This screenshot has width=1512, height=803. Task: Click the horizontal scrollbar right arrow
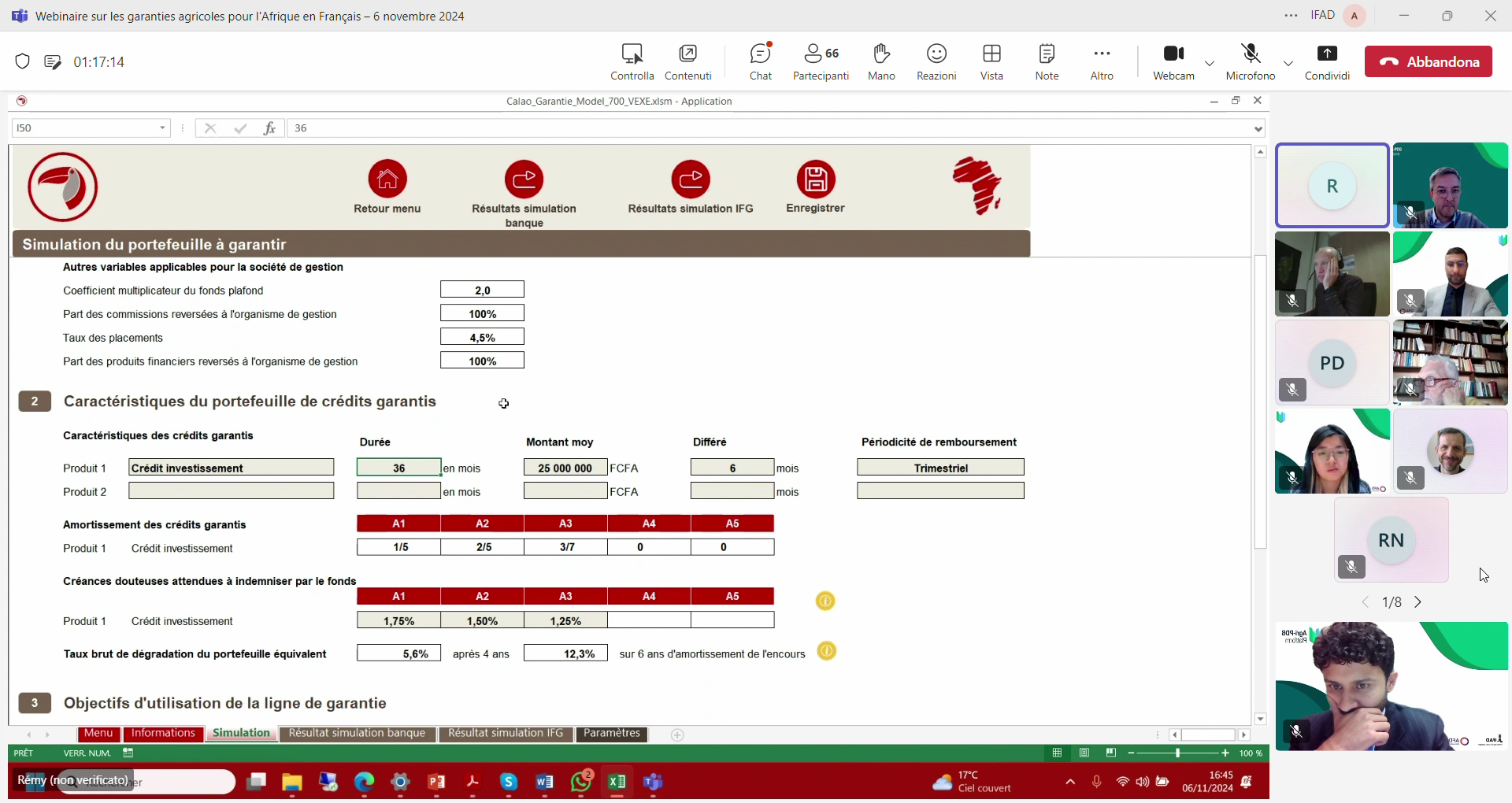tap(1244, 735)
